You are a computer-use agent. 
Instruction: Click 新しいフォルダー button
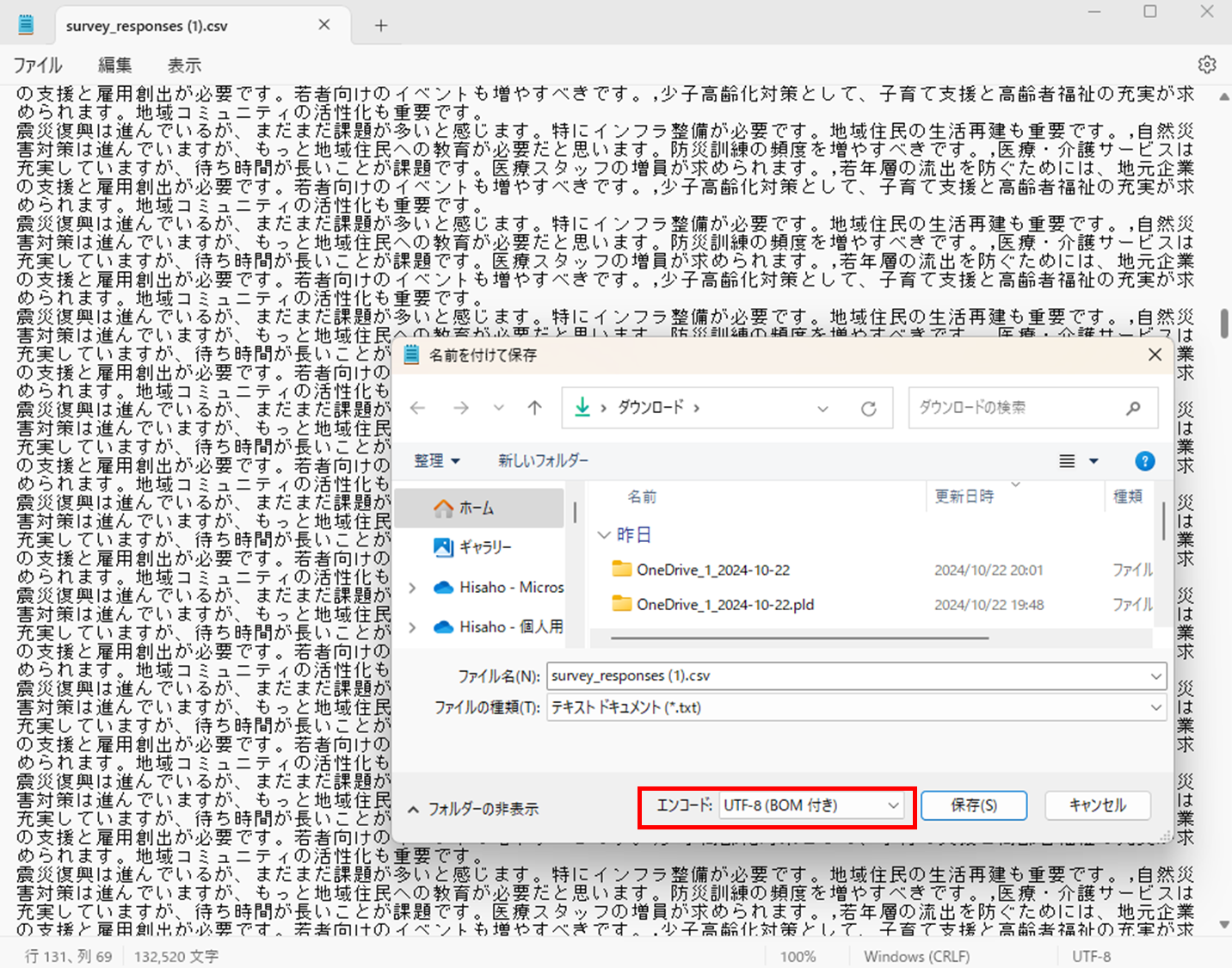point(544,461)
